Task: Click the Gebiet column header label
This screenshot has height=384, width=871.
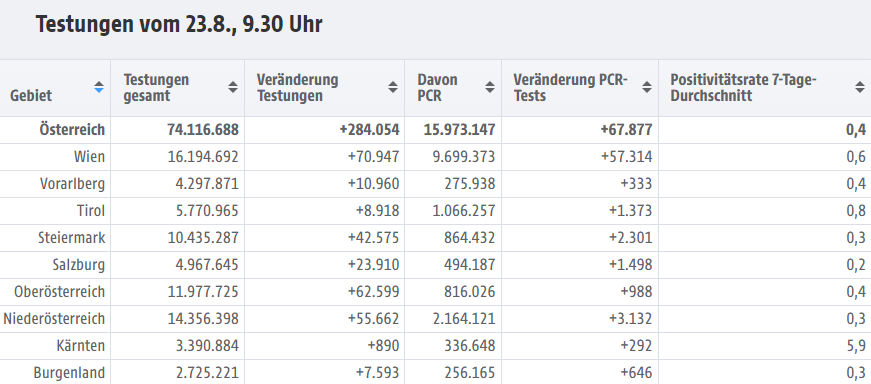Action: pyautogui.click(x=31, y=96)
